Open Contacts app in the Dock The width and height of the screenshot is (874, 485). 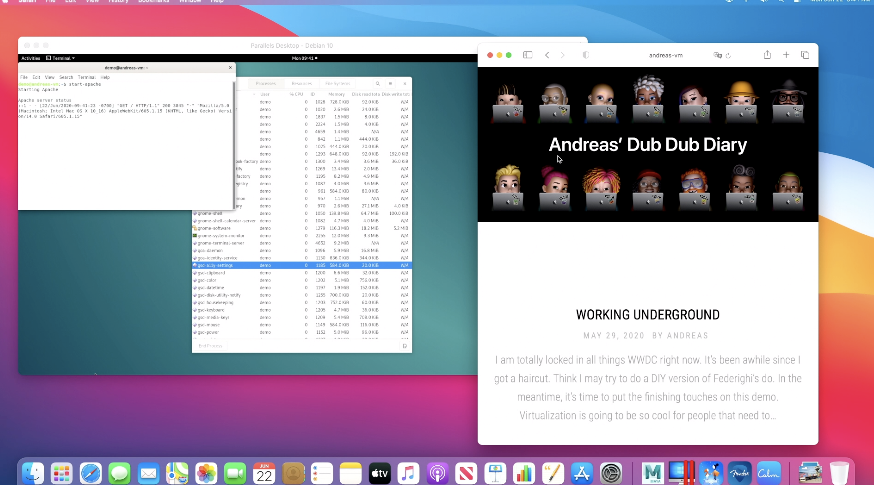point(293,473)
